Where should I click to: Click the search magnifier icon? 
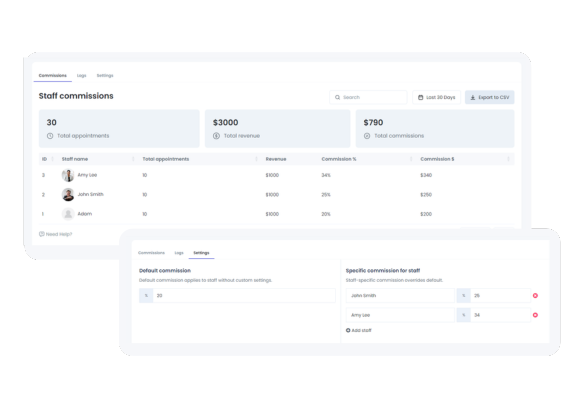pyautogui.click(x=337, y=97)
